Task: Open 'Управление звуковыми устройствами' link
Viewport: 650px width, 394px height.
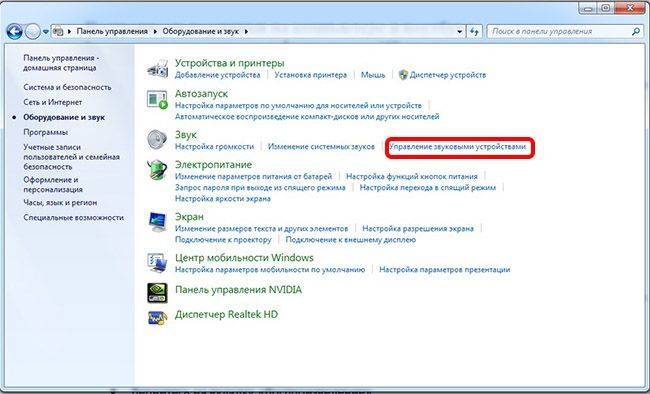Action: point(457,147)
